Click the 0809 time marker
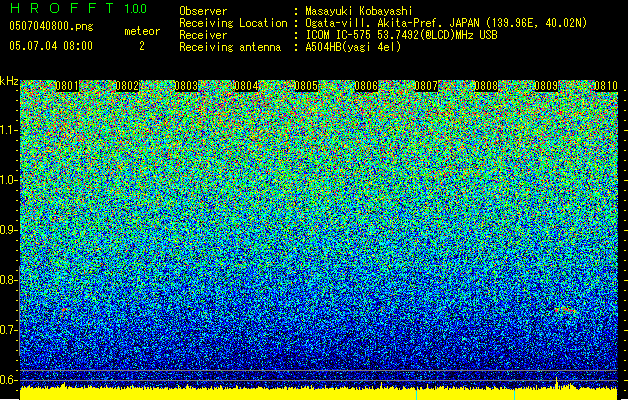 [x=546, y=86]
